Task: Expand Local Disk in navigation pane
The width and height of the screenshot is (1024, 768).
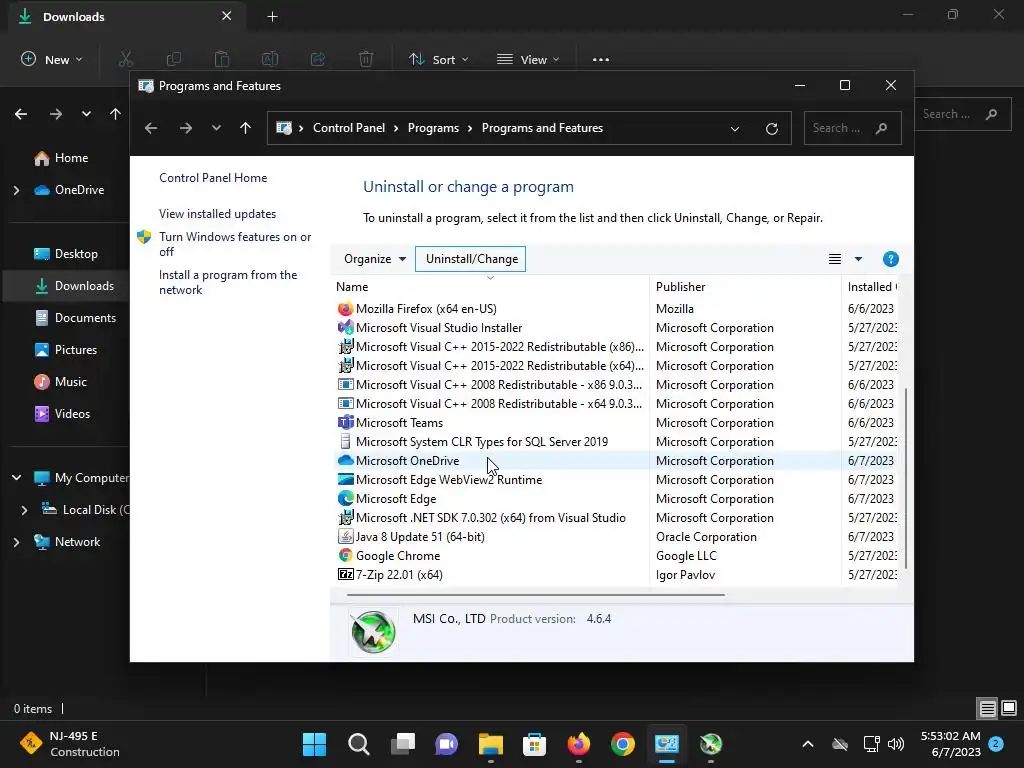Action: click(x=24, y=510)
